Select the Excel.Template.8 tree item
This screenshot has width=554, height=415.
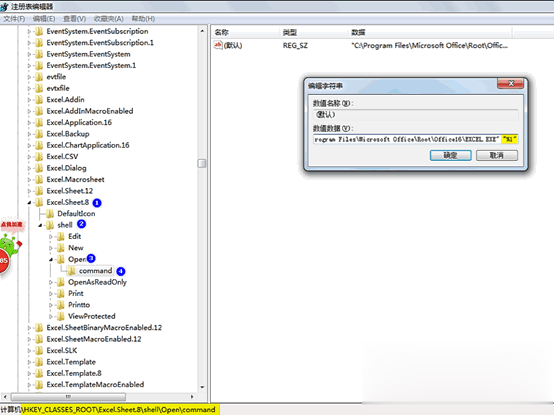click(x=74, y=373)
